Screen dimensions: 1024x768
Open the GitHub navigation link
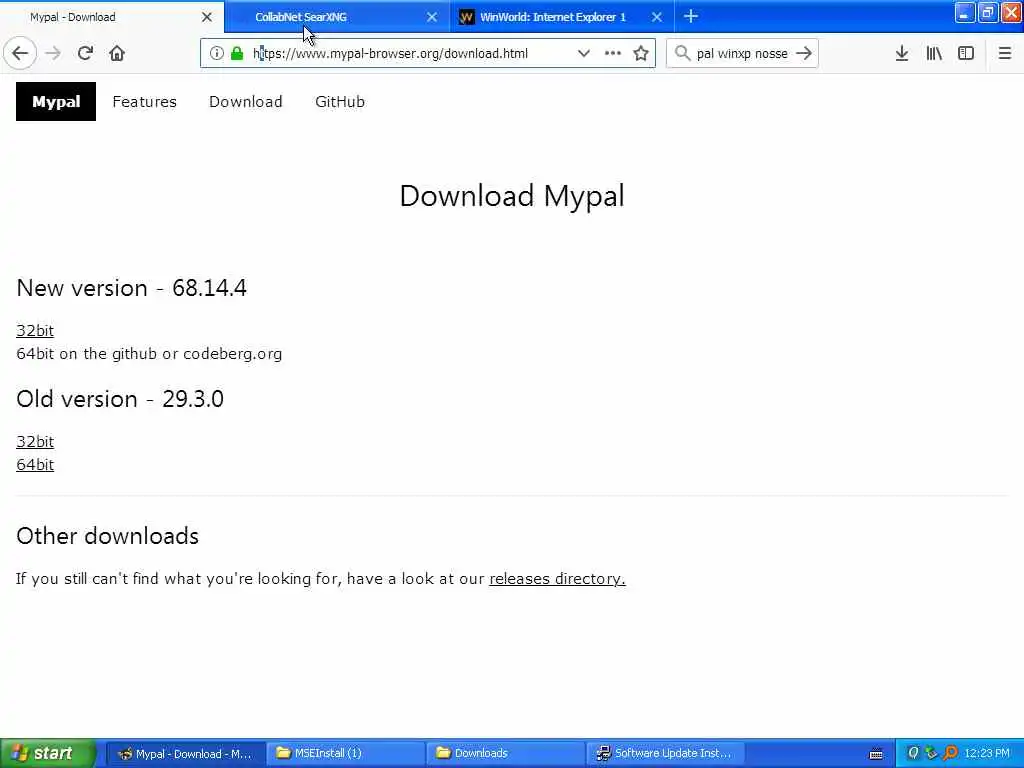point(340,102)
